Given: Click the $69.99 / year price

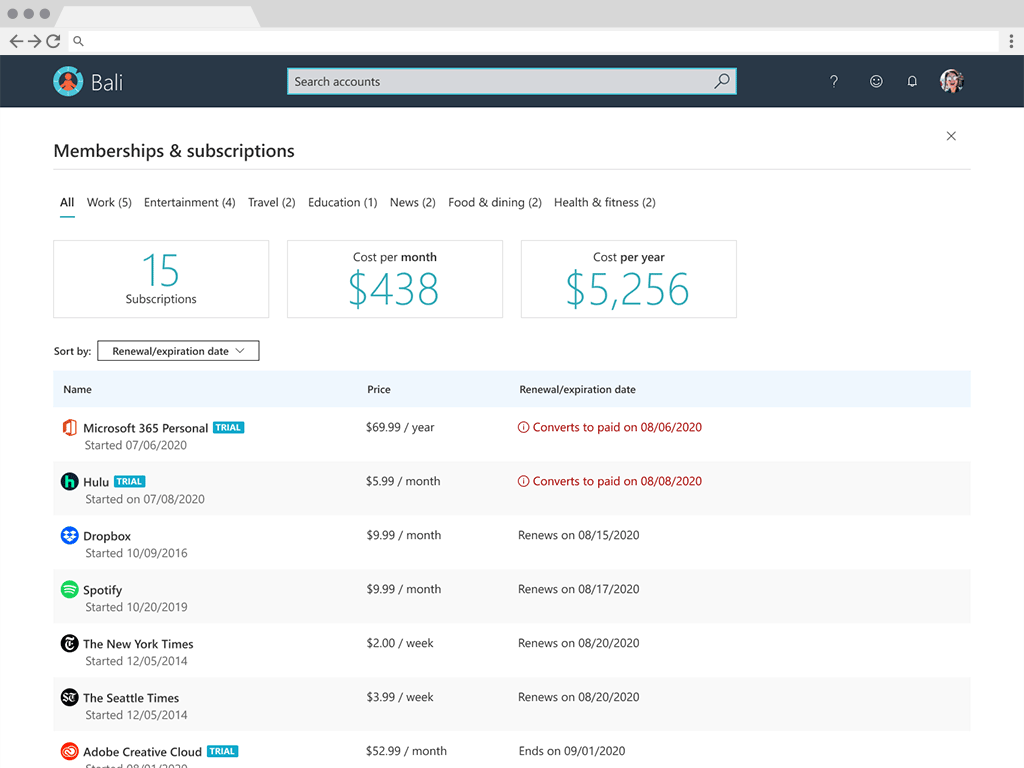Looking at the screenshot, I should click(400, 427).
